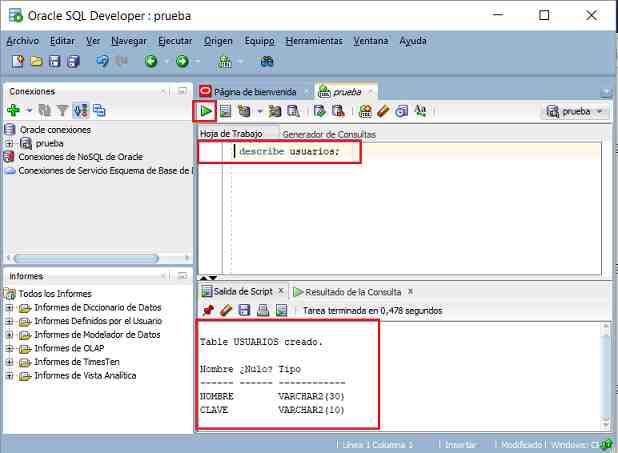This screenshot has width=618, height=453.
Task: Toggle the tree sync icon in Conexiones toolbar
Action: [81, 110]
